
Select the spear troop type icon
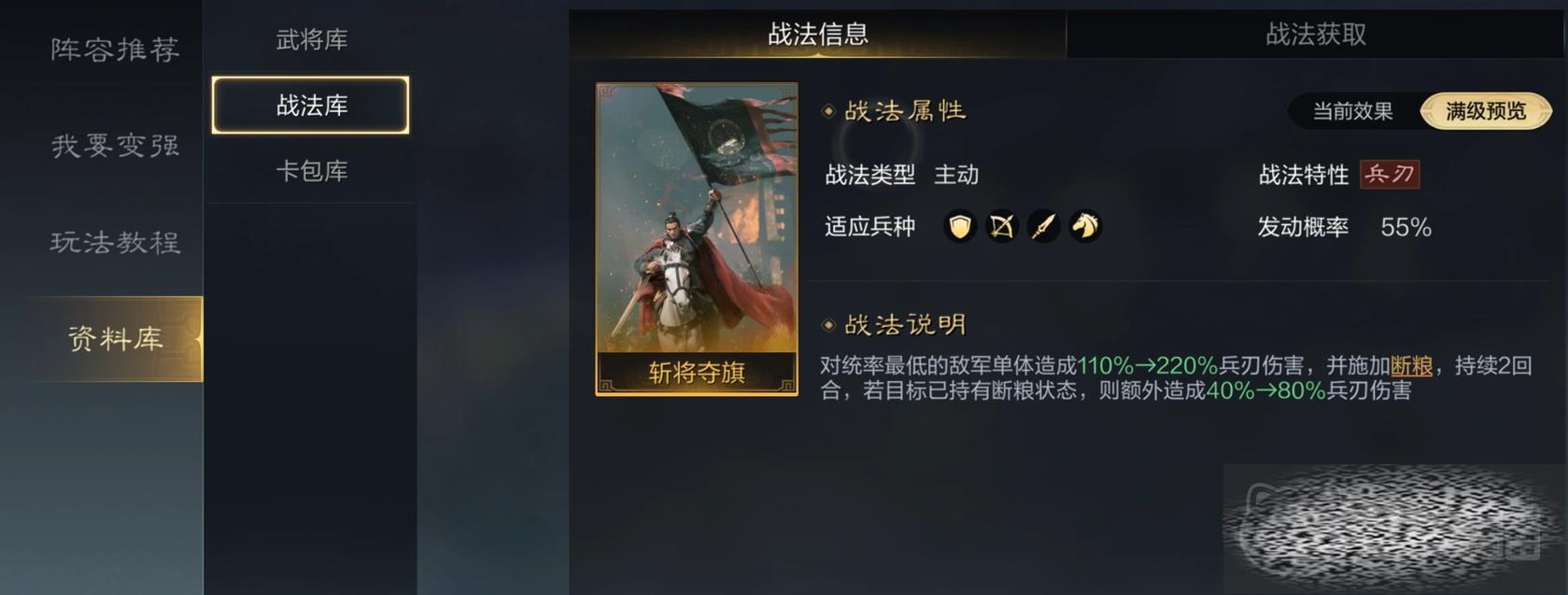1043,226
